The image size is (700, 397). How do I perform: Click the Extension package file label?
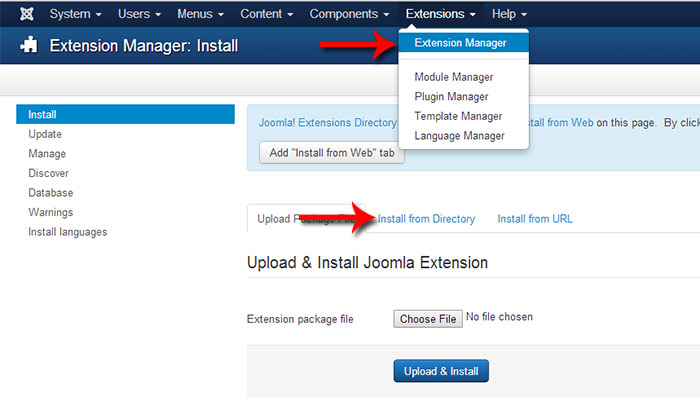[x=300, y=319]
